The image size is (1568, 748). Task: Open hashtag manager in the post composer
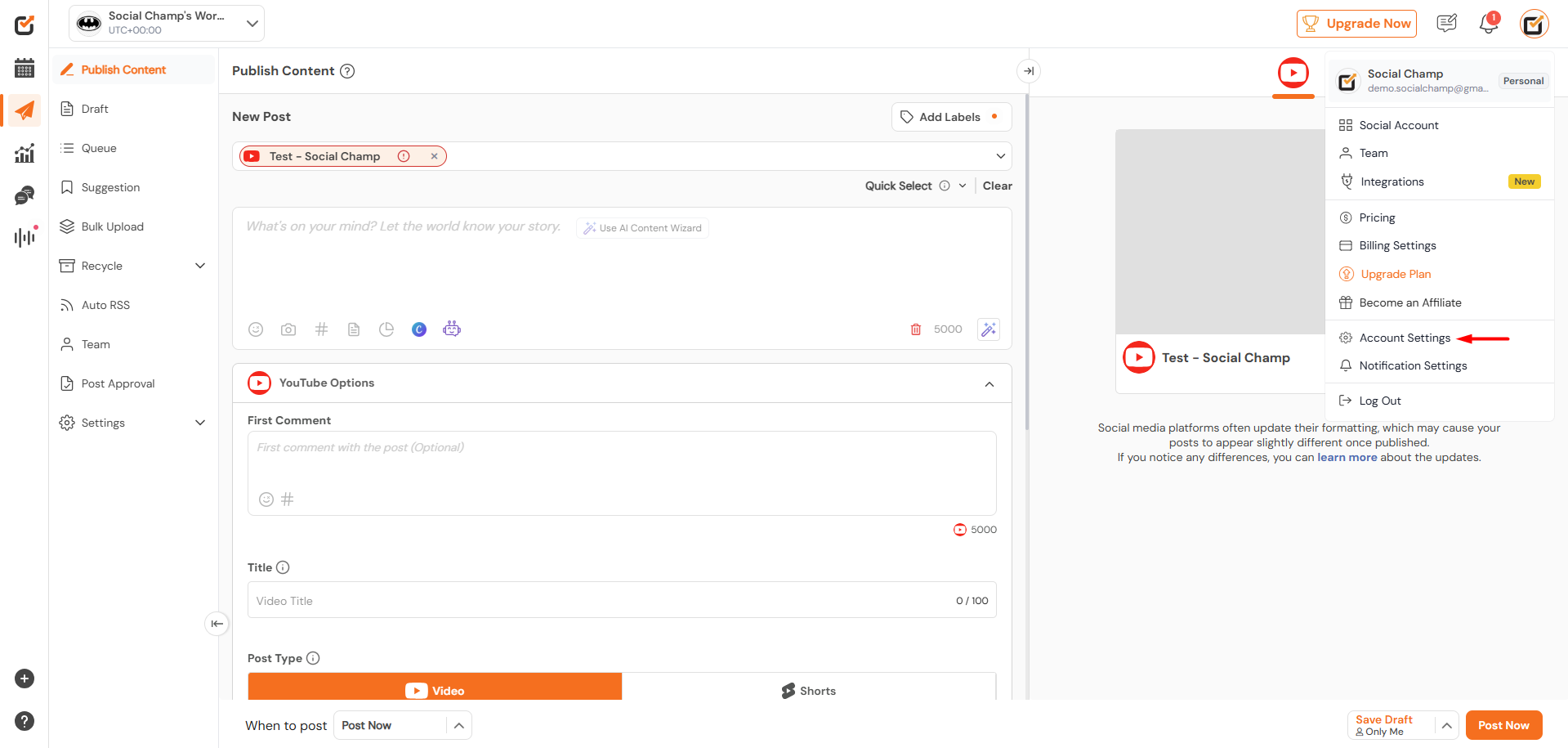[x=321, y=329]
